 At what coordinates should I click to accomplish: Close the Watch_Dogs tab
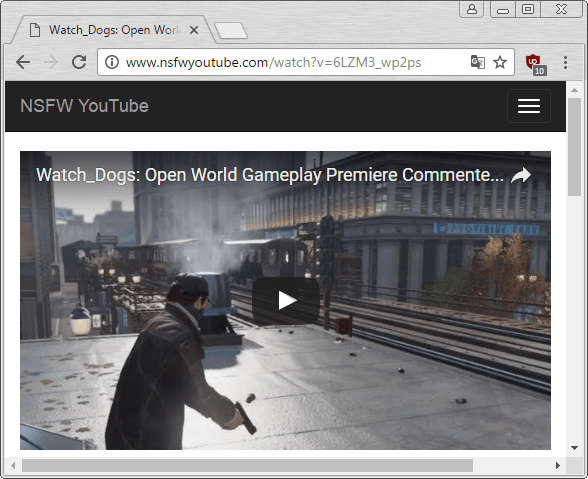(x=194, y=30)
